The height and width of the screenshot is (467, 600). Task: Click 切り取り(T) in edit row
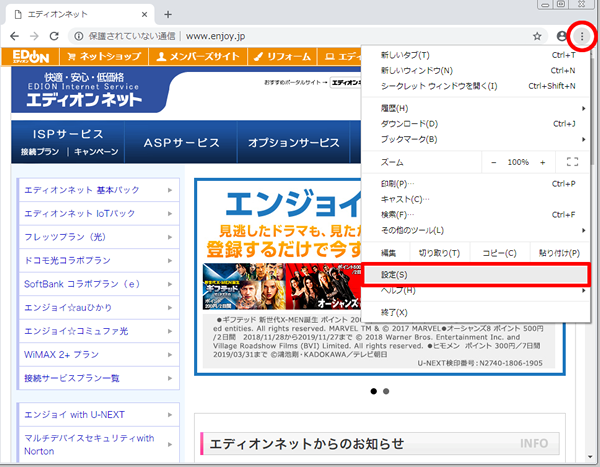click(439, 253)
